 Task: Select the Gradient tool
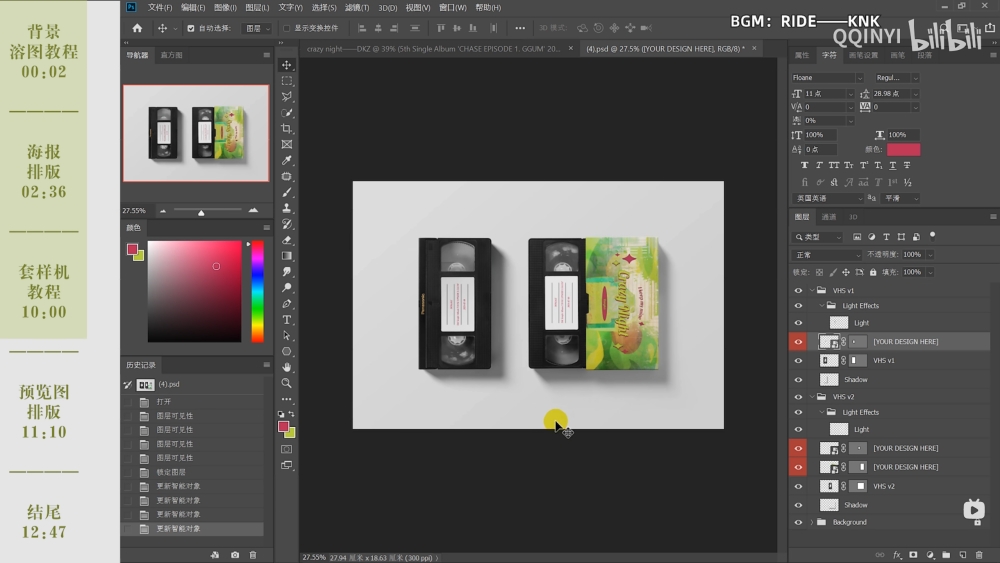[x=287, y=256]
